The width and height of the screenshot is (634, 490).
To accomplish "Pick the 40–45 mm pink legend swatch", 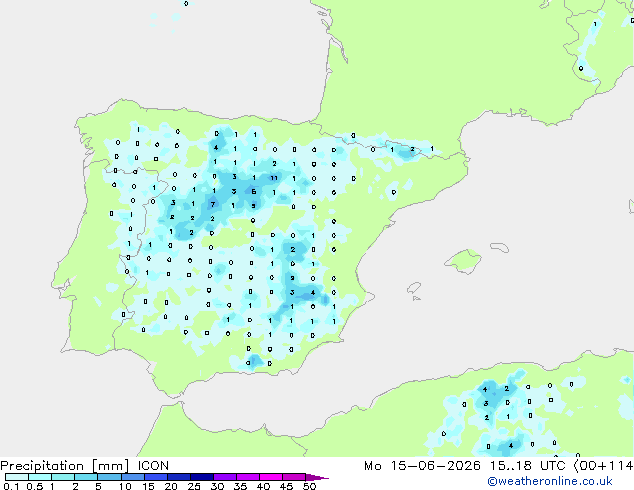I will [270, 477].
